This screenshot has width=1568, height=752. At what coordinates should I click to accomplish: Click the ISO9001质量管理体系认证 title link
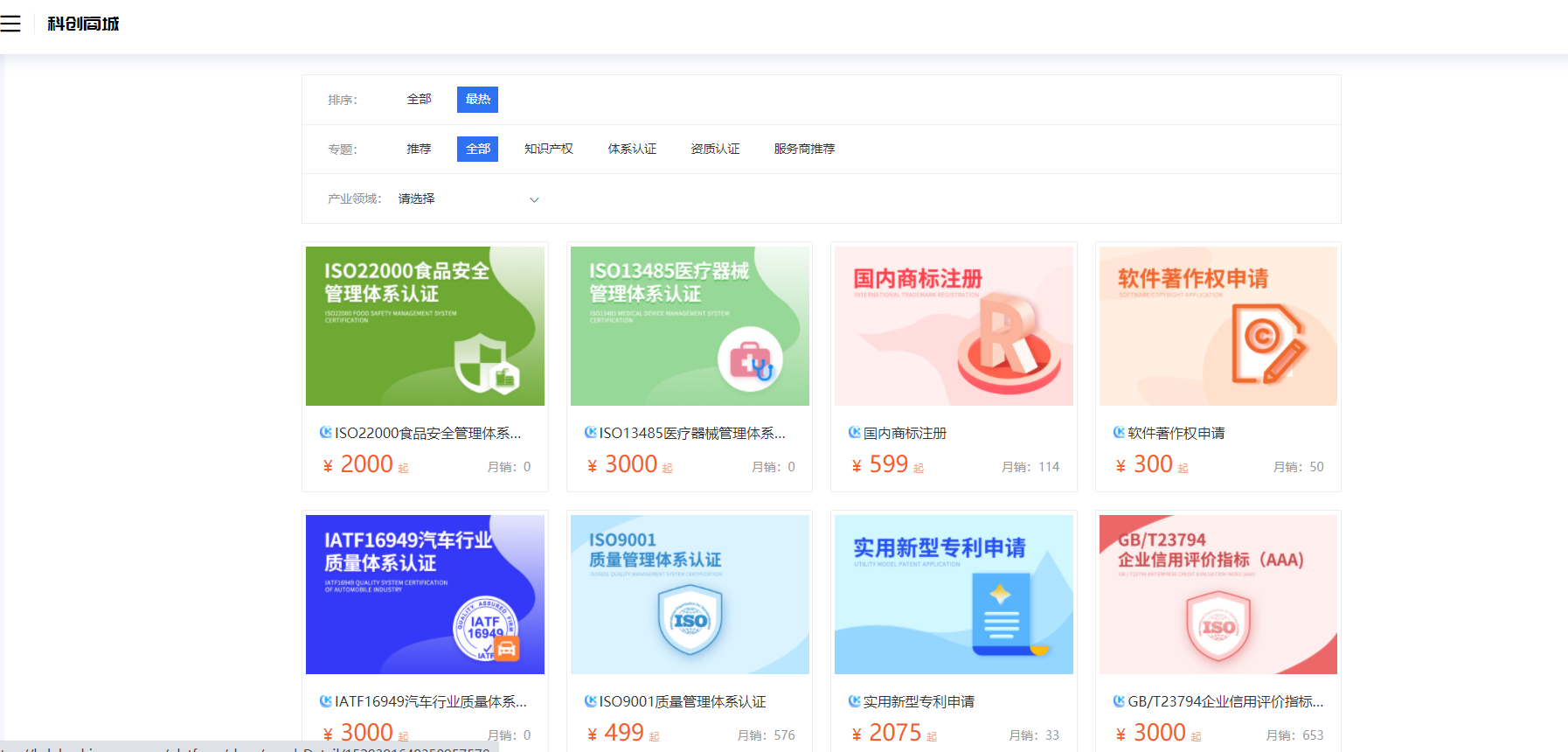click(x=683, y=701)
